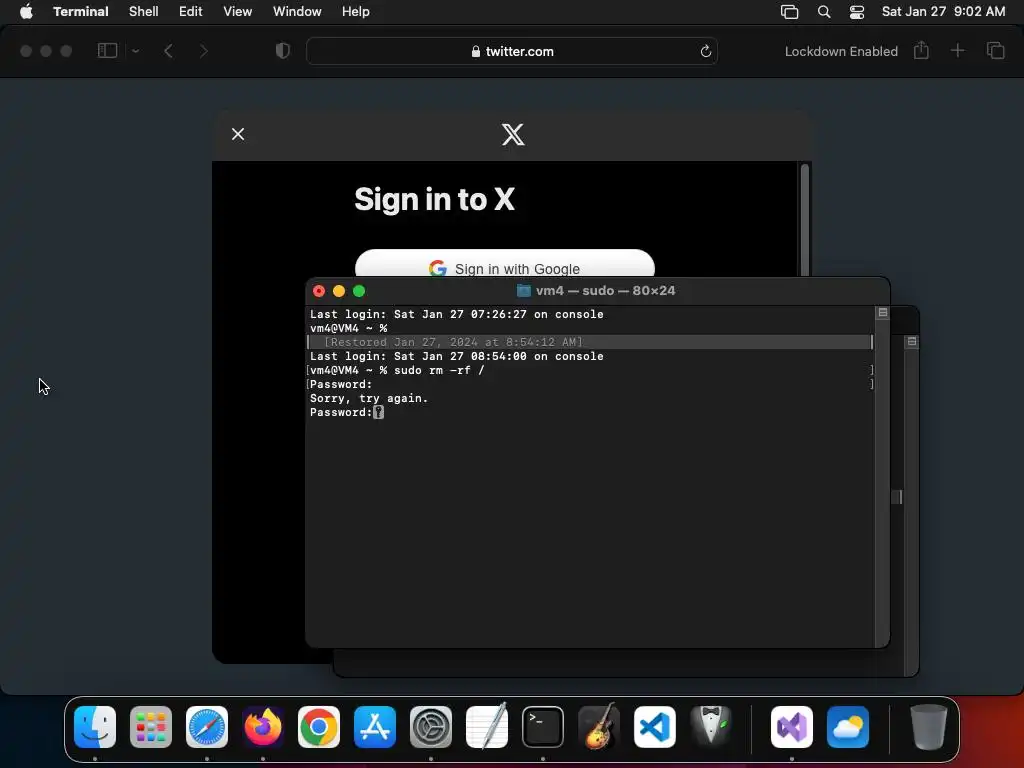Click the X logo in the dialog
Image resolution: width=1024 pixels, height=768 pixels.
coord(513,135)
